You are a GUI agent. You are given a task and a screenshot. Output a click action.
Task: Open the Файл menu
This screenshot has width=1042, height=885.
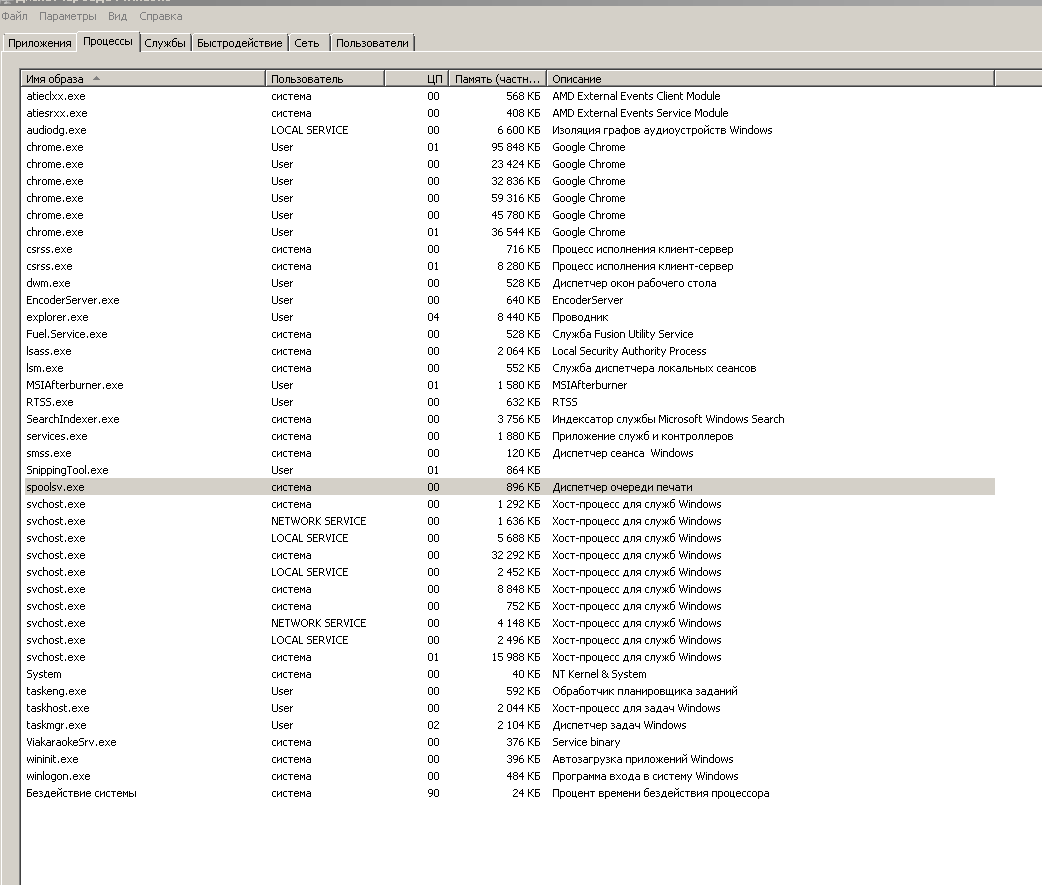coord(14,16)
